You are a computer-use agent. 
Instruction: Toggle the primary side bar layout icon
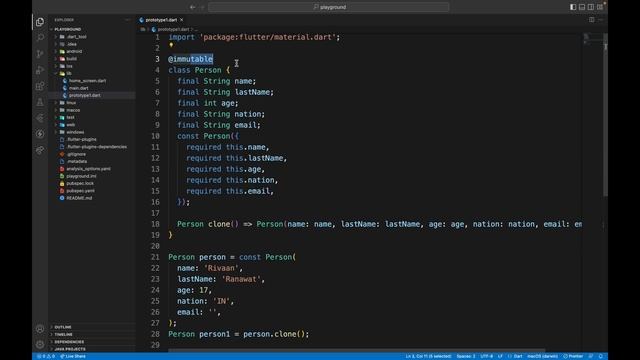click(x=573, y=7)
